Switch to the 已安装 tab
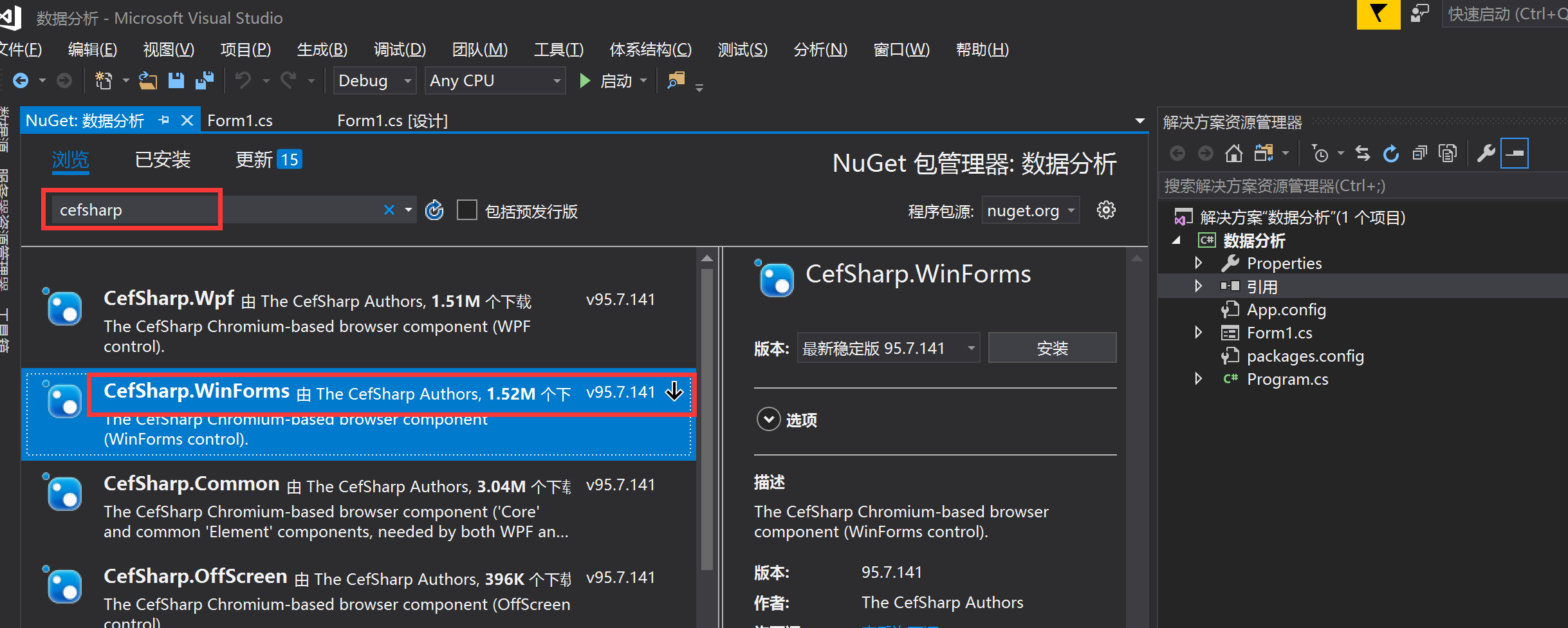The image size is (1568, 628). pyautogui.click(x=163, y=160)
